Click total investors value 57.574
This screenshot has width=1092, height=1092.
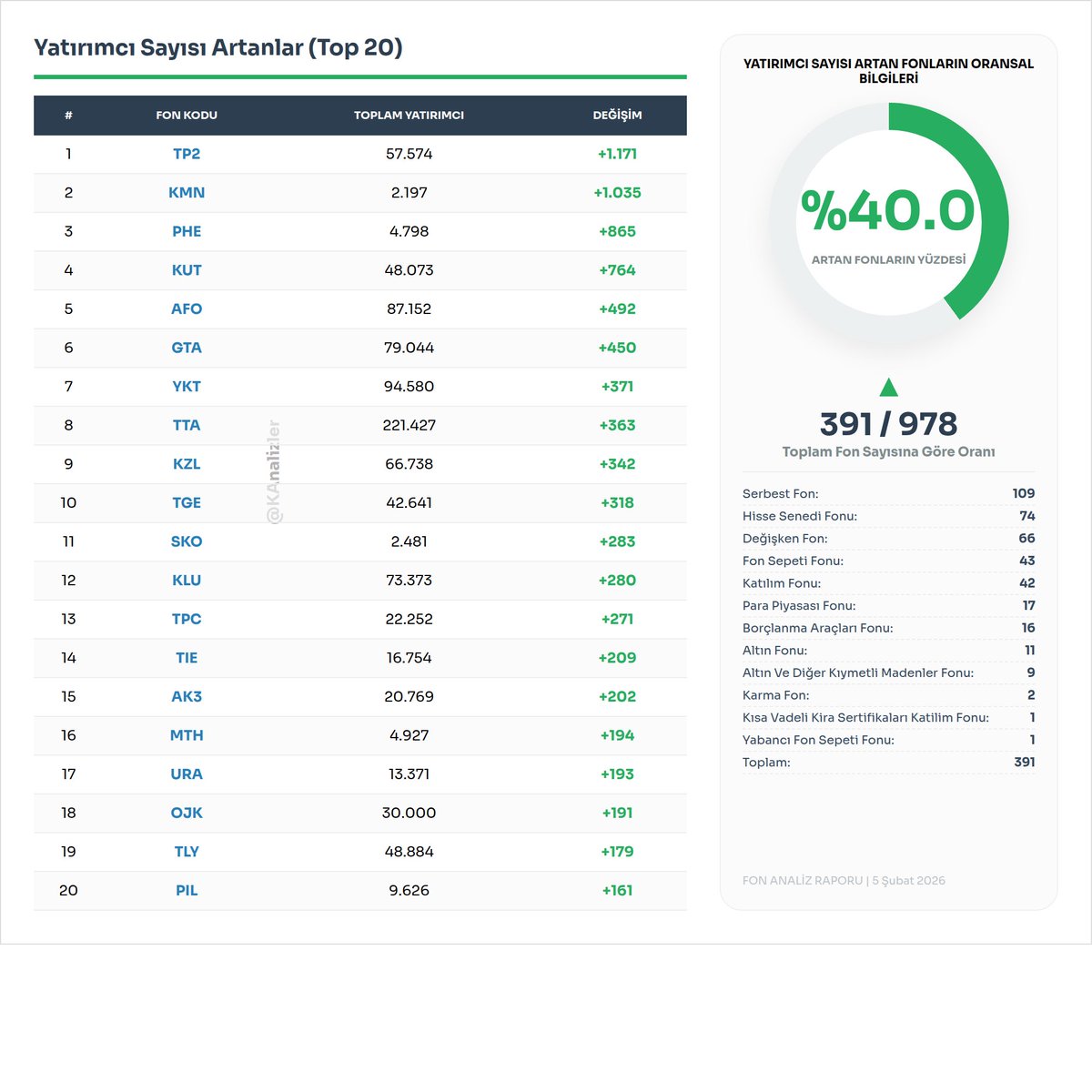(x=409, y=154)
